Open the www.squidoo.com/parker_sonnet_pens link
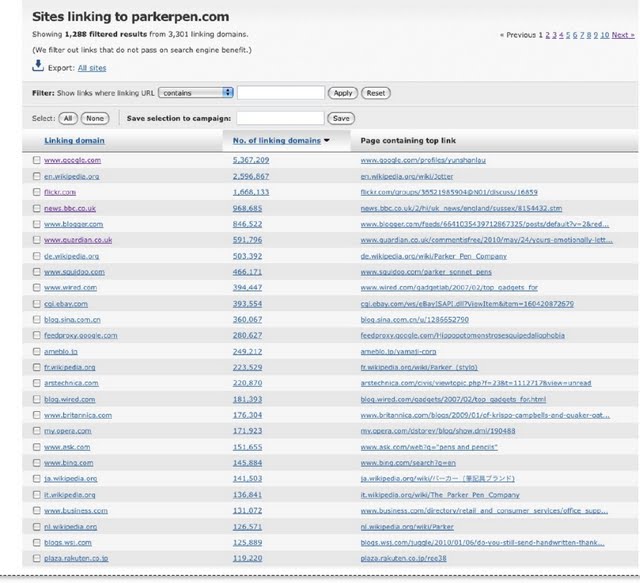 point(426,272)
